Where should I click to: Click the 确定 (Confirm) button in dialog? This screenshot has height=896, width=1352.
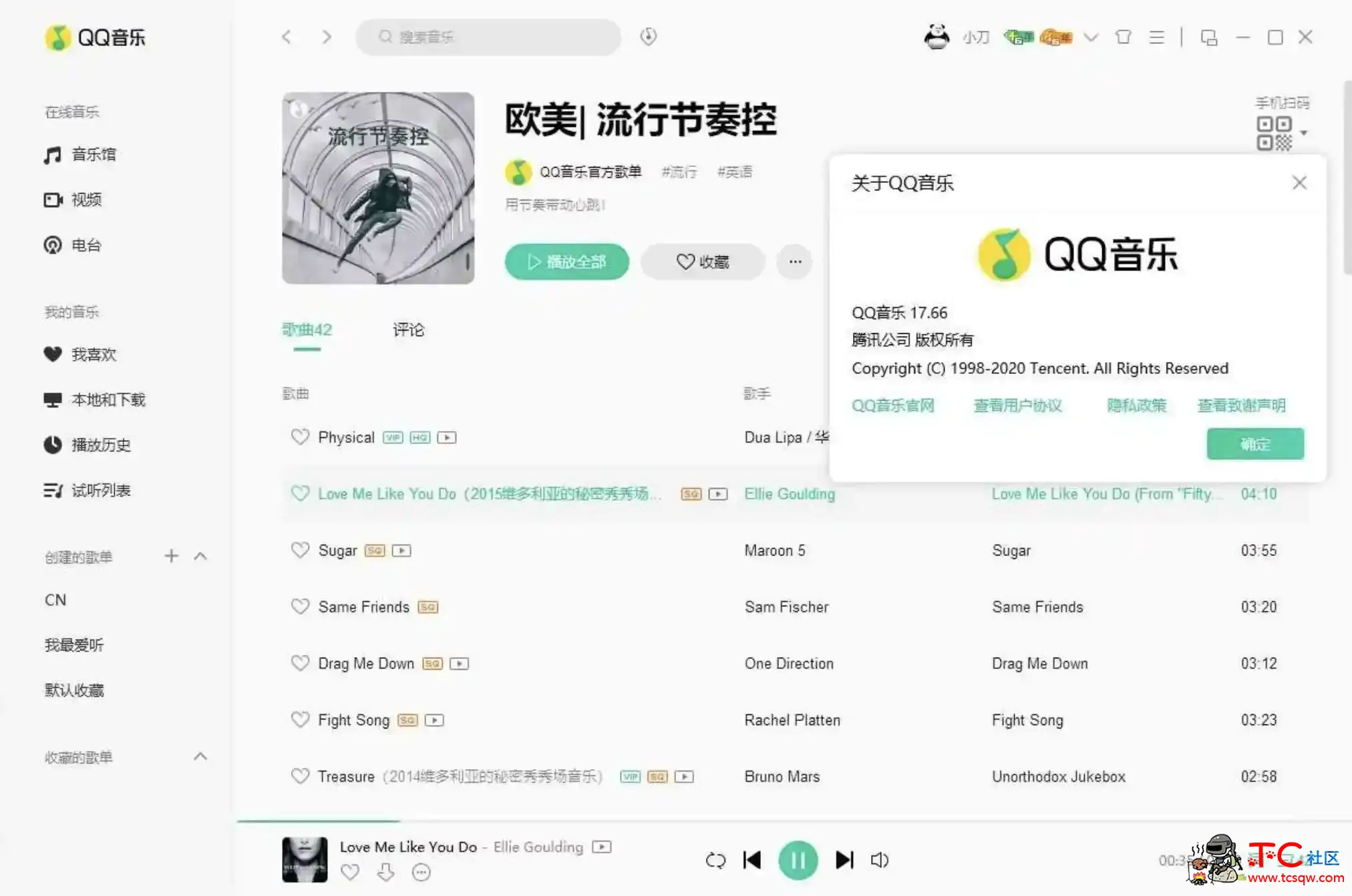[1256, 444]
